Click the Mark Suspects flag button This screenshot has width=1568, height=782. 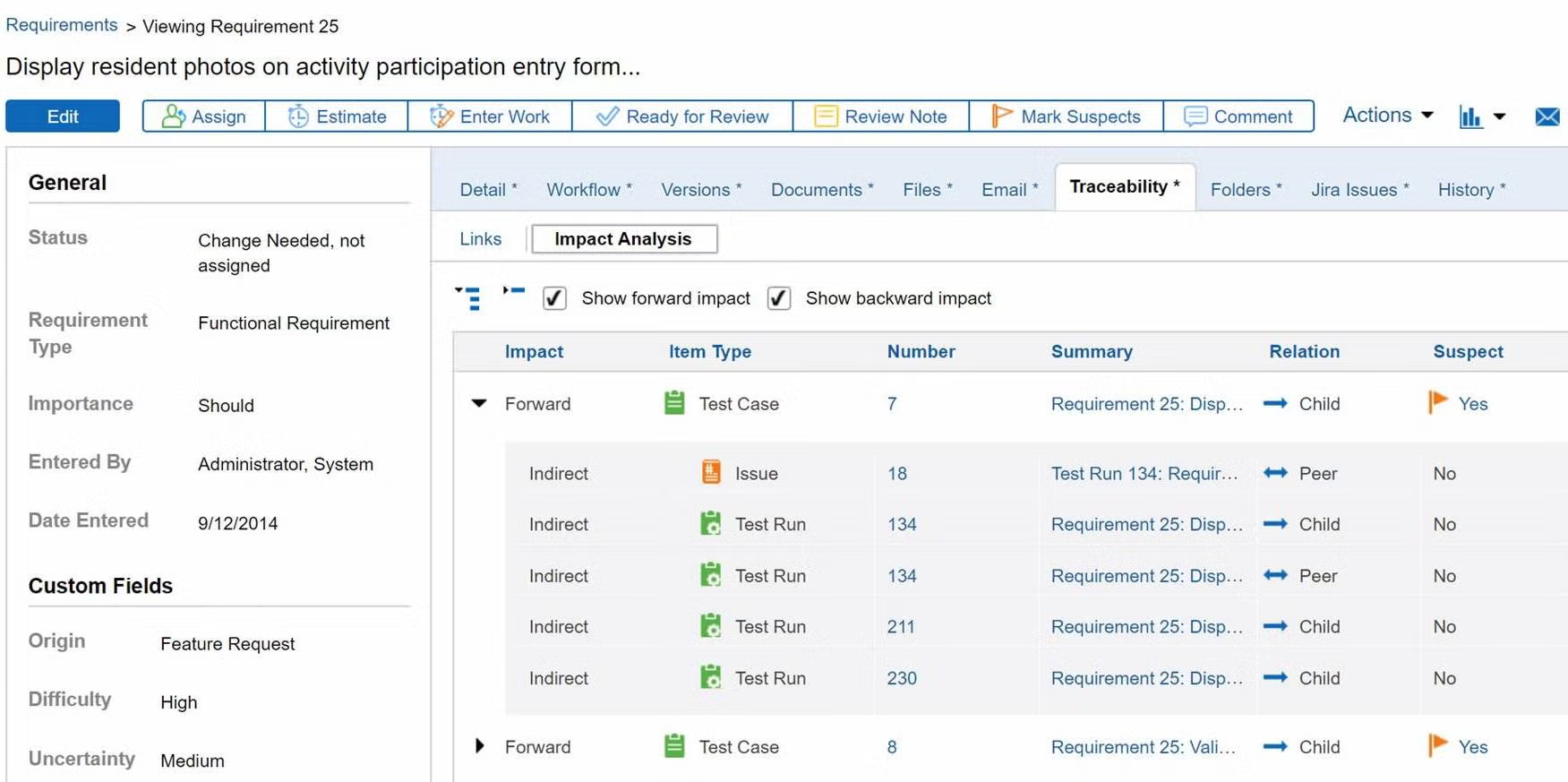coord(1066,116)
